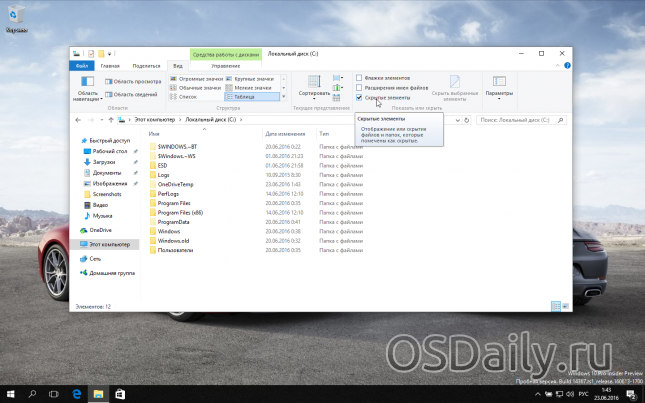Select the Windows.old folder
The height and width of the screenshot is (403, 645).
(x=173, y=240)
